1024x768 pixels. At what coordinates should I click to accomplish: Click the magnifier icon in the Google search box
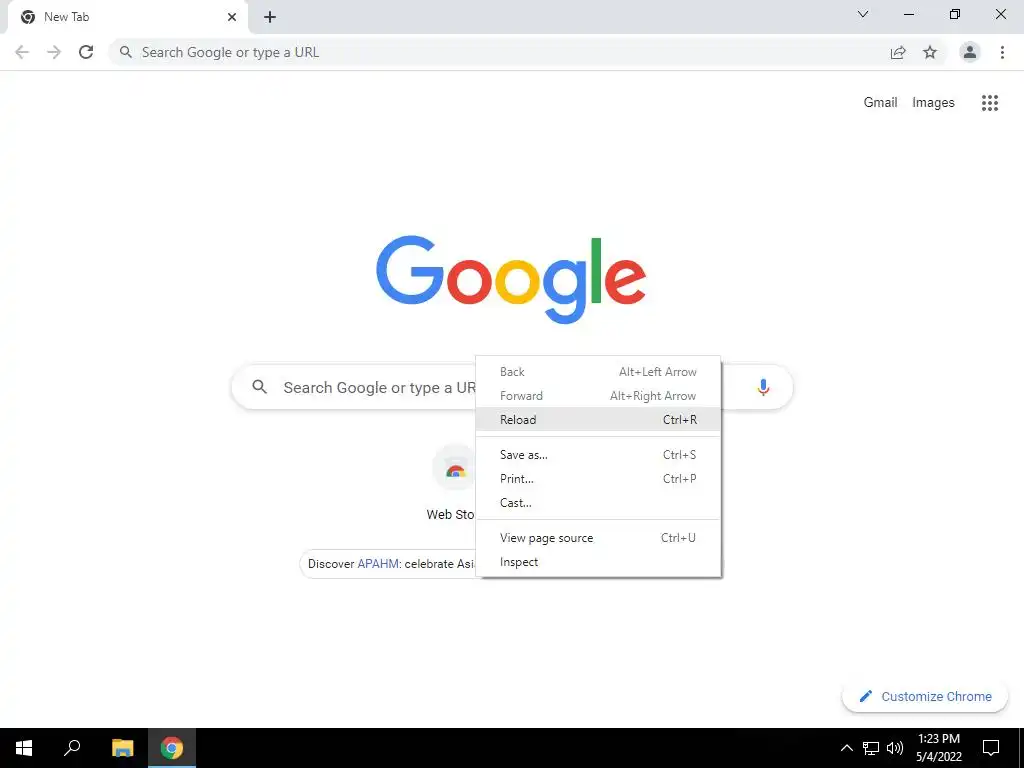[259, 387]
